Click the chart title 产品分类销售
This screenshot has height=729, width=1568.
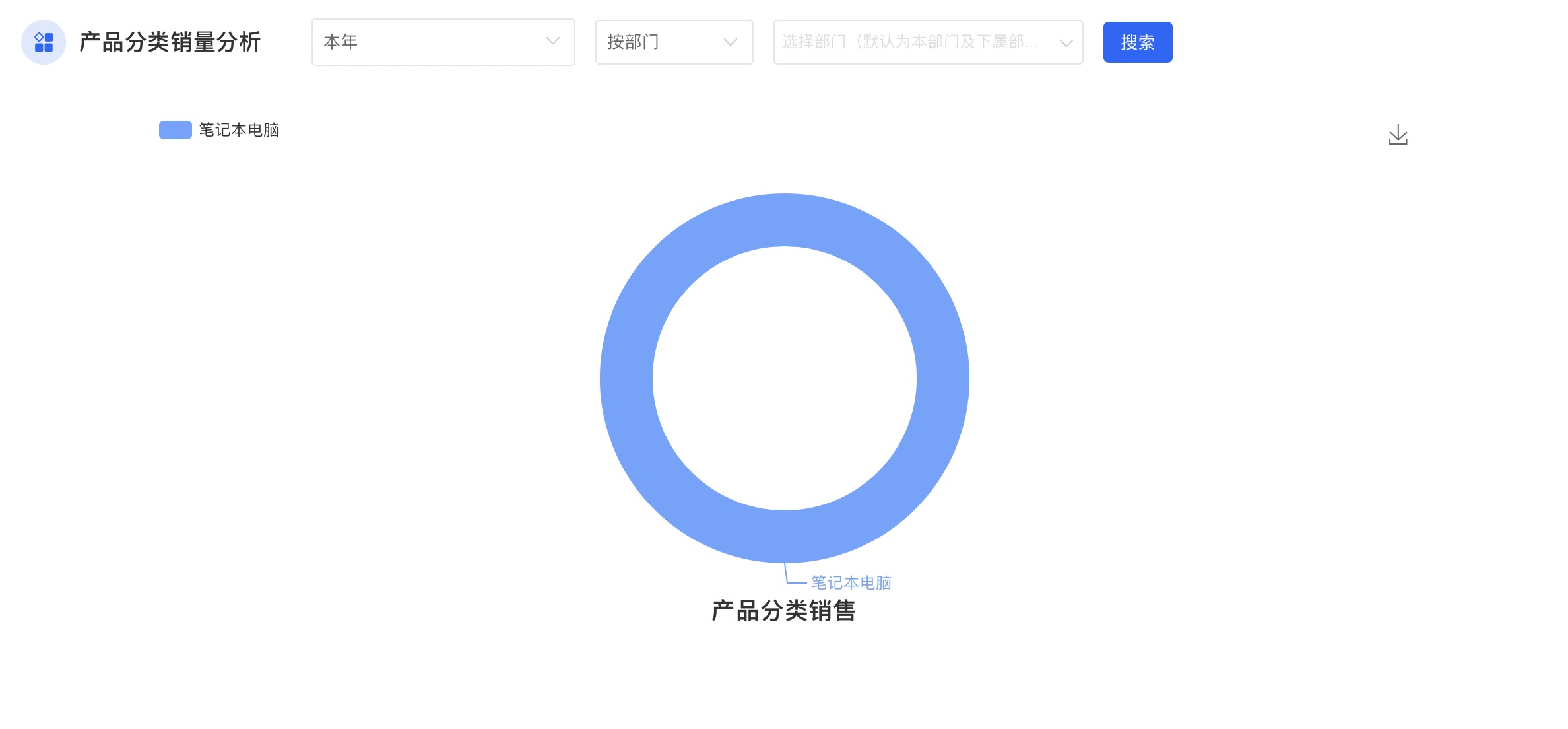(783, 611)
